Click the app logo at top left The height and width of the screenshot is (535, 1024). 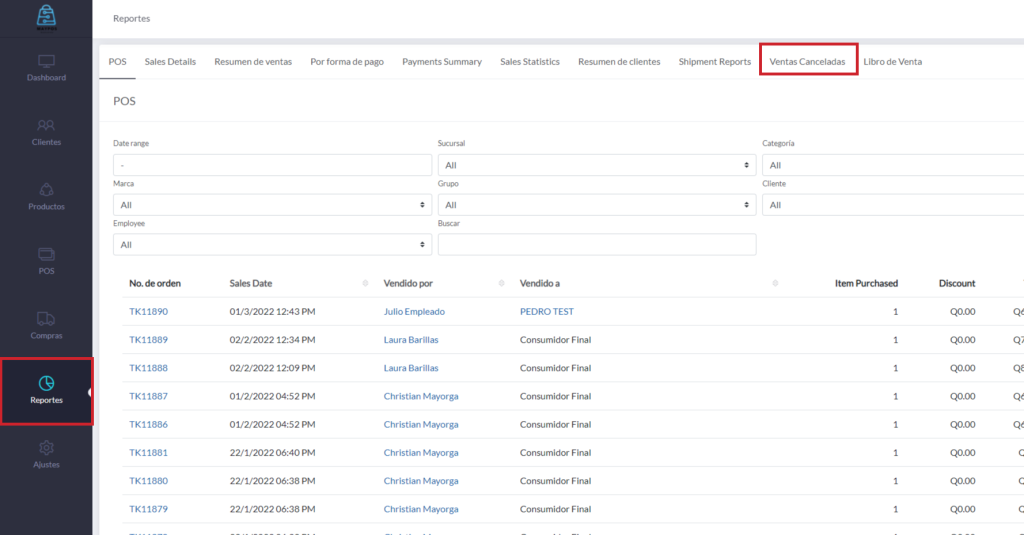click(46, 17)
